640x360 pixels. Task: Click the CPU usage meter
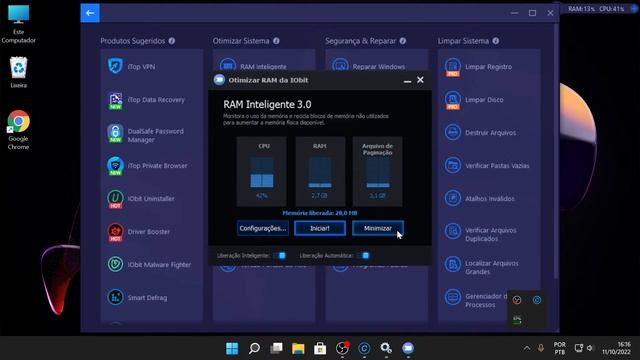click(x=262, y=171)
